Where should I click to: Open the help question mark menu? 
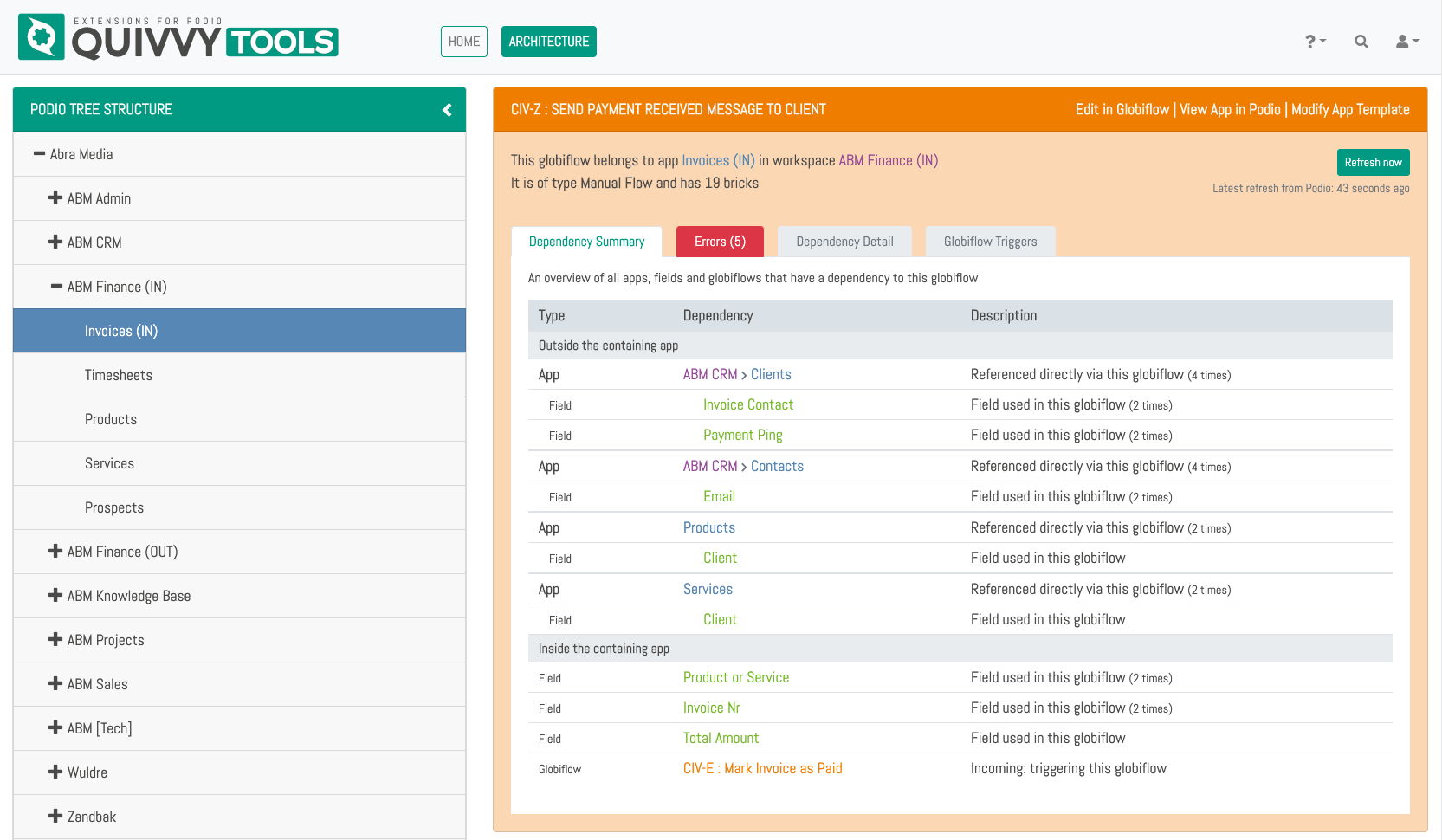[x=1315, y=42]
